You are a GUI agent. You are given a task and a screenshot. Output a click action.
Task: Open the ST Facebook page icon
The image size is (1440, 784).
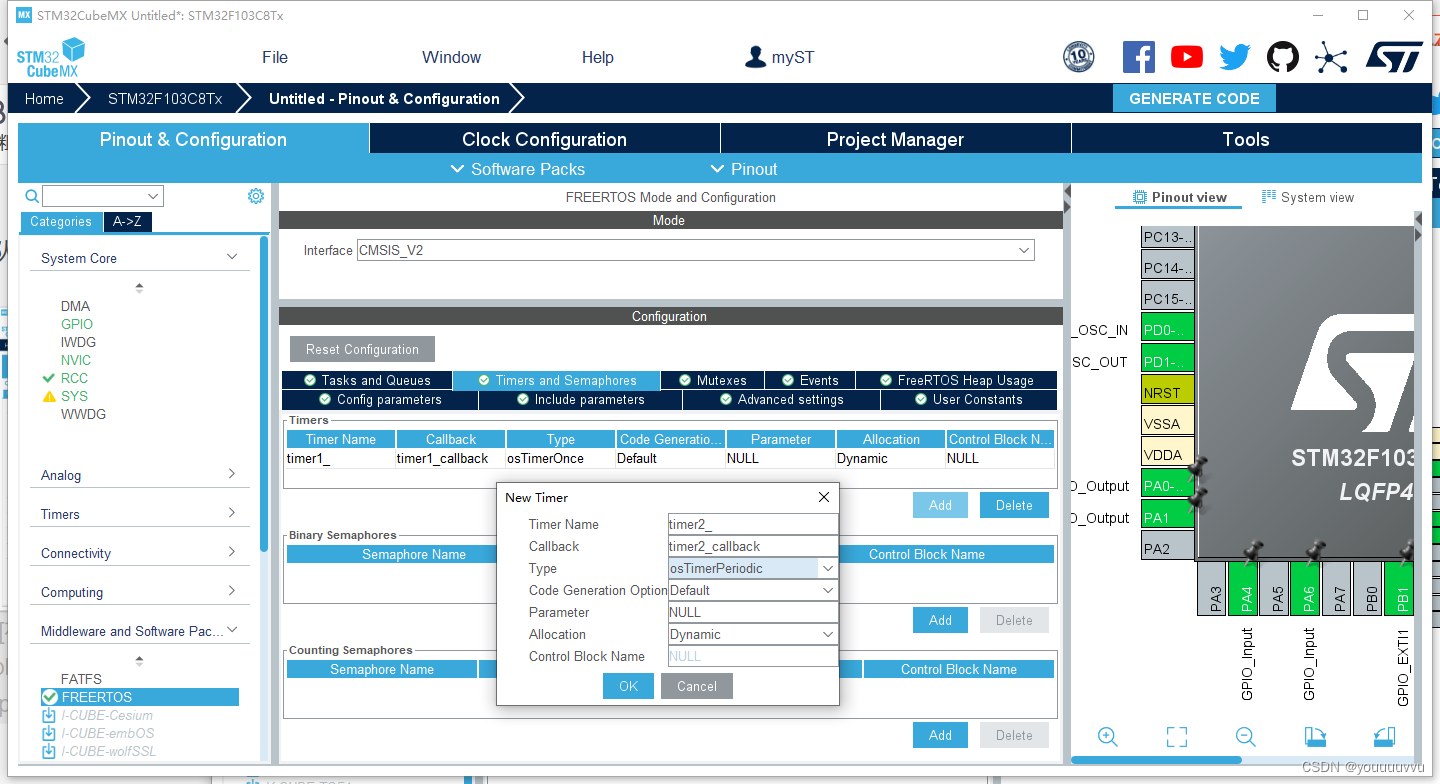[x=1138, y=57]
